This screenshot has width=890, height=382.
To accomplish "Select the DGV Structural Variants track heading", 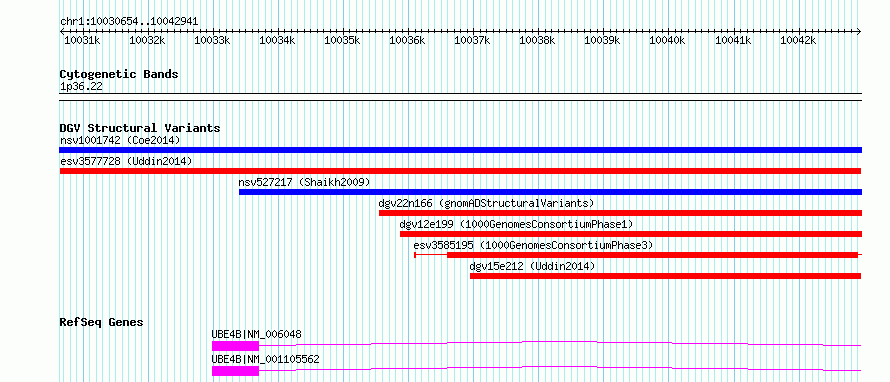I will pos(140,128).
